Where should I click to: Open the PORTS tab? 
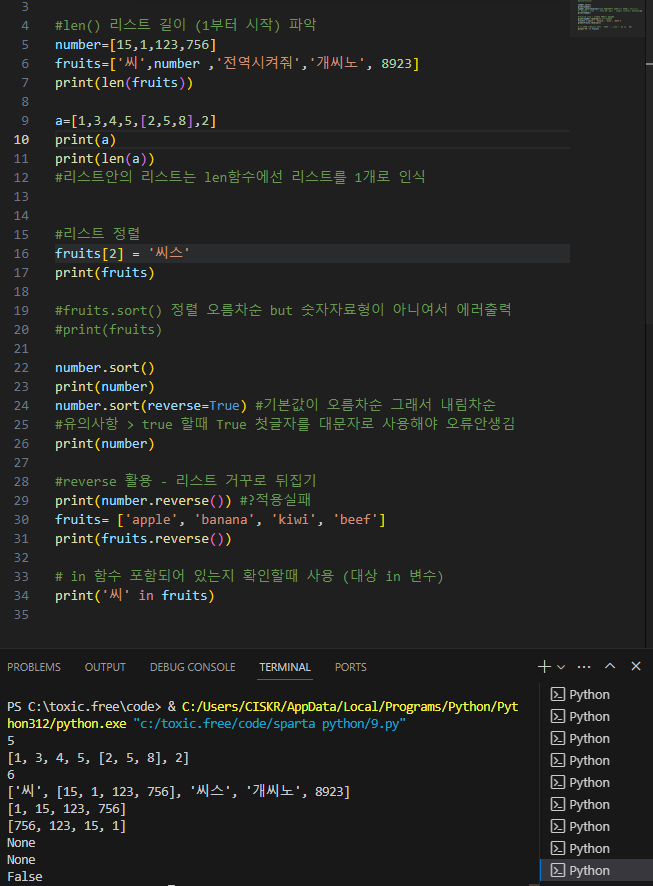[x=351, y=667]
